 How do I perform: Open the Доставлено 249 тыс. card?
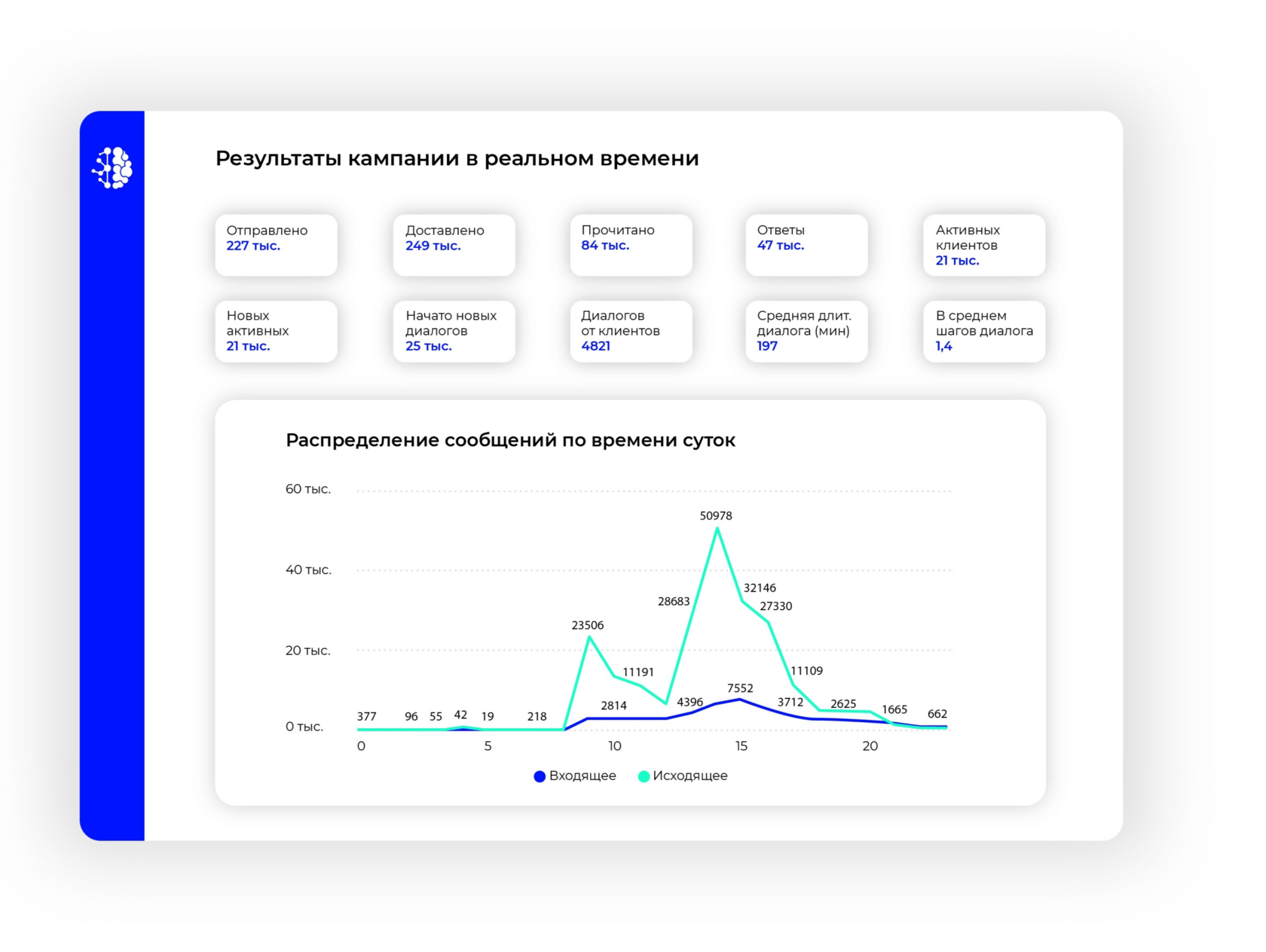point(454,245)
